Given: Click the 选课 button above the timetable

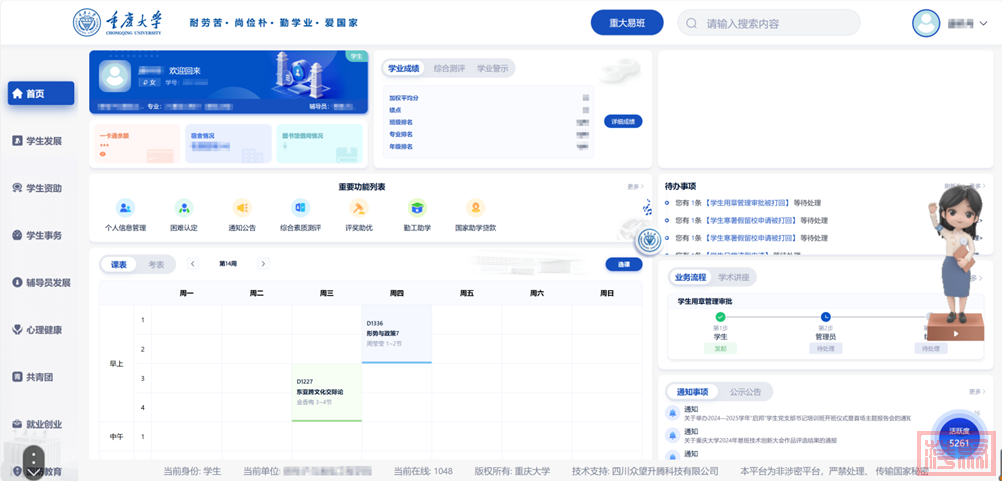Looking at the screenshot, I should click(624, 264).
